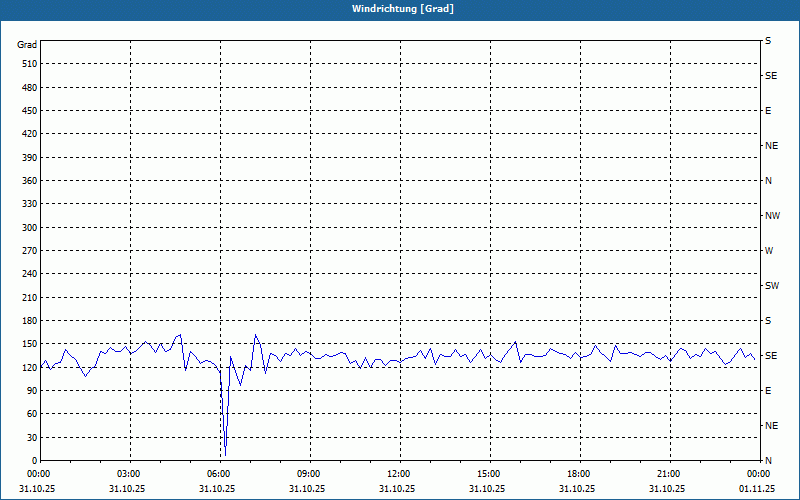
Task: Pick the 150 degree axis label
Action: pos(30,344)
